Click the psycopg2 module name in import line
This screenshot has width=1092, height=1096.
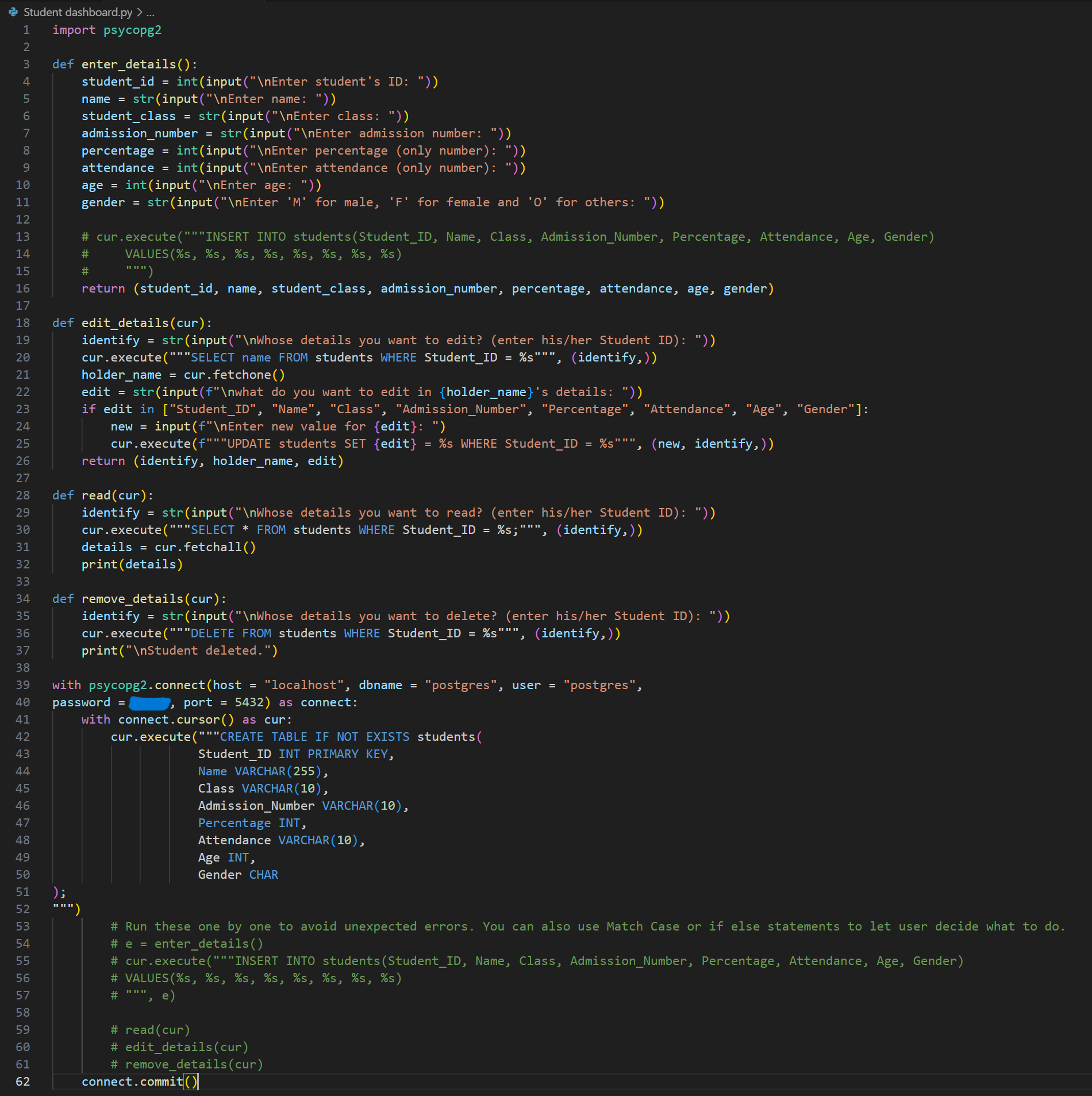tap(132, 30)
